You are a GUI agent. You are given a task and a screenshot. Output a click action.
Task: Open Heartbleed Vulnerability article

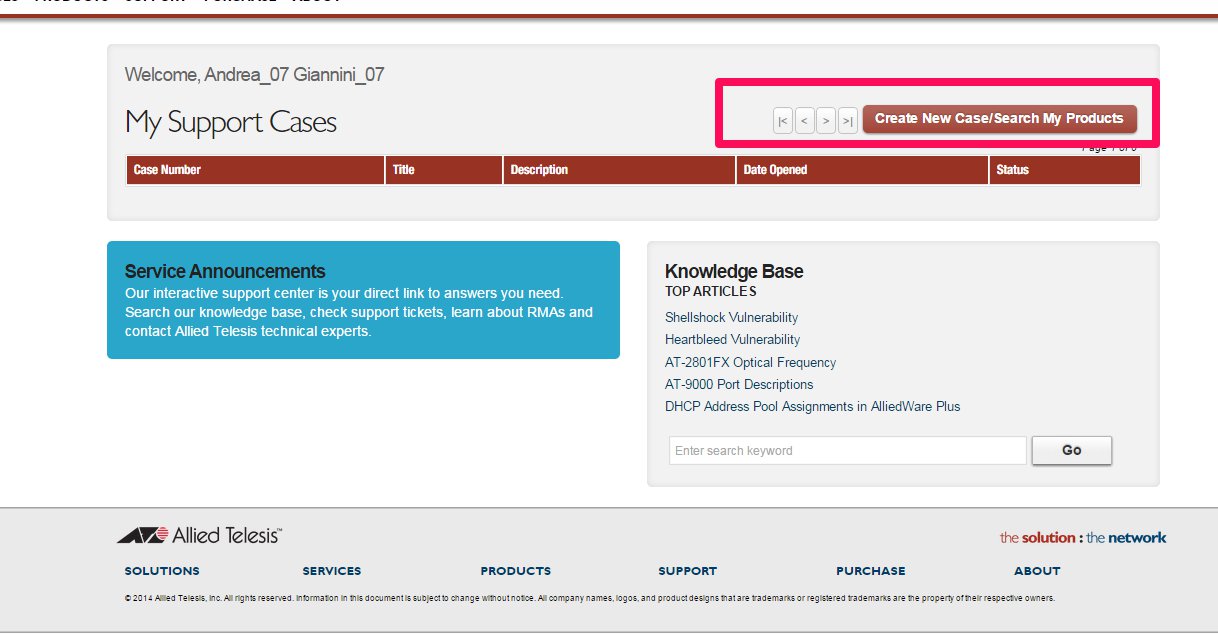tap(733, 340)
